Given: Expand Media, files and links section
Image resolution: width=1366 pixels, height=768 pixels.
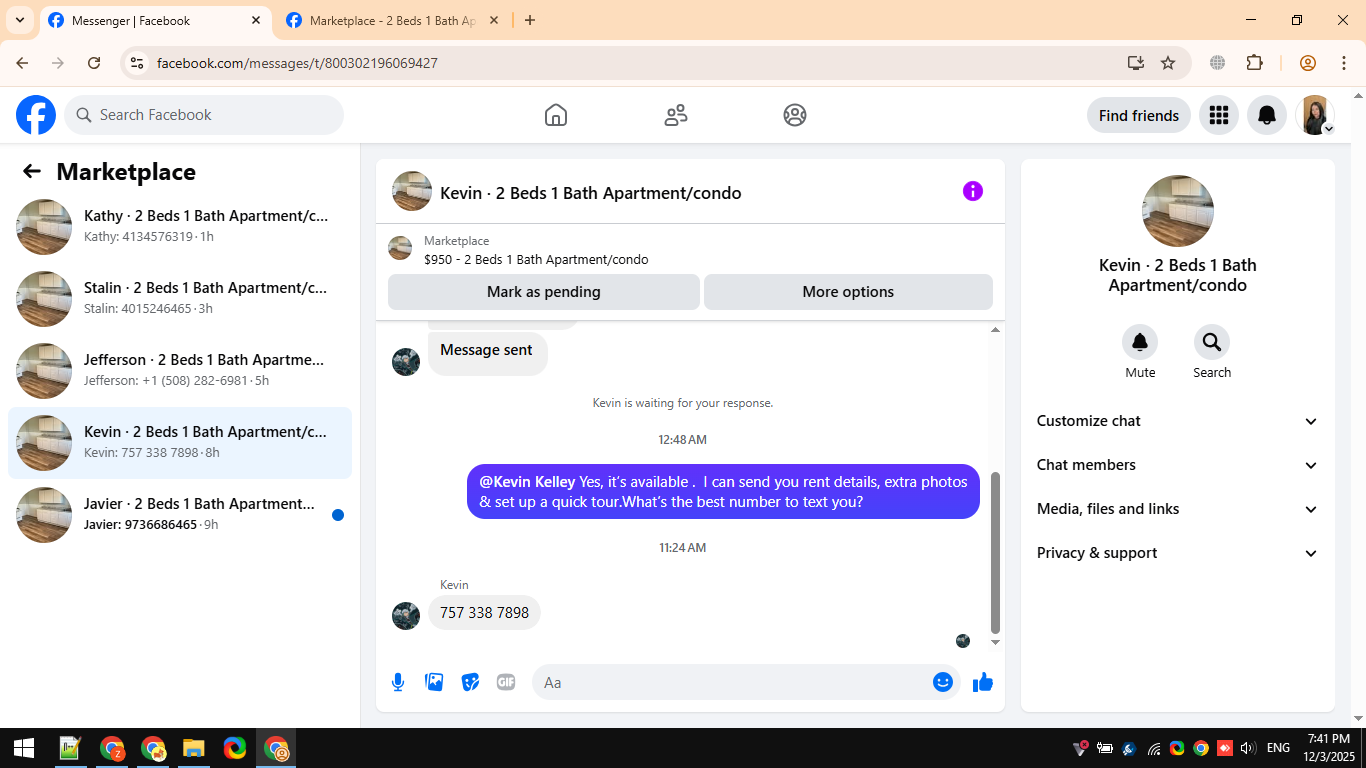Looking at the screenshot, I should pos(1178,509).
